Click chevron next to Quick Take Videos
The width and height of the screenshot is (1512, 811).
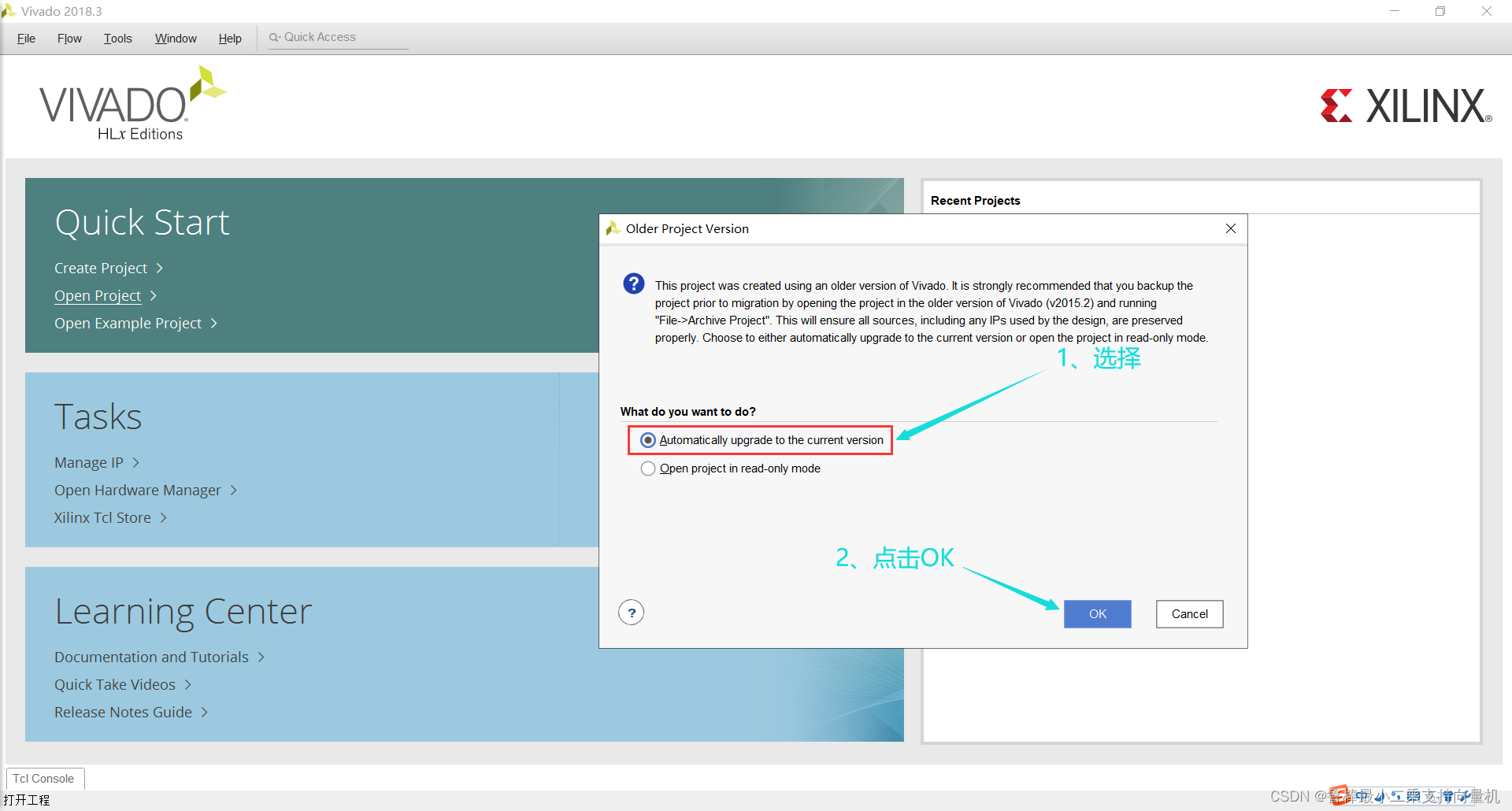pos(188,685)
